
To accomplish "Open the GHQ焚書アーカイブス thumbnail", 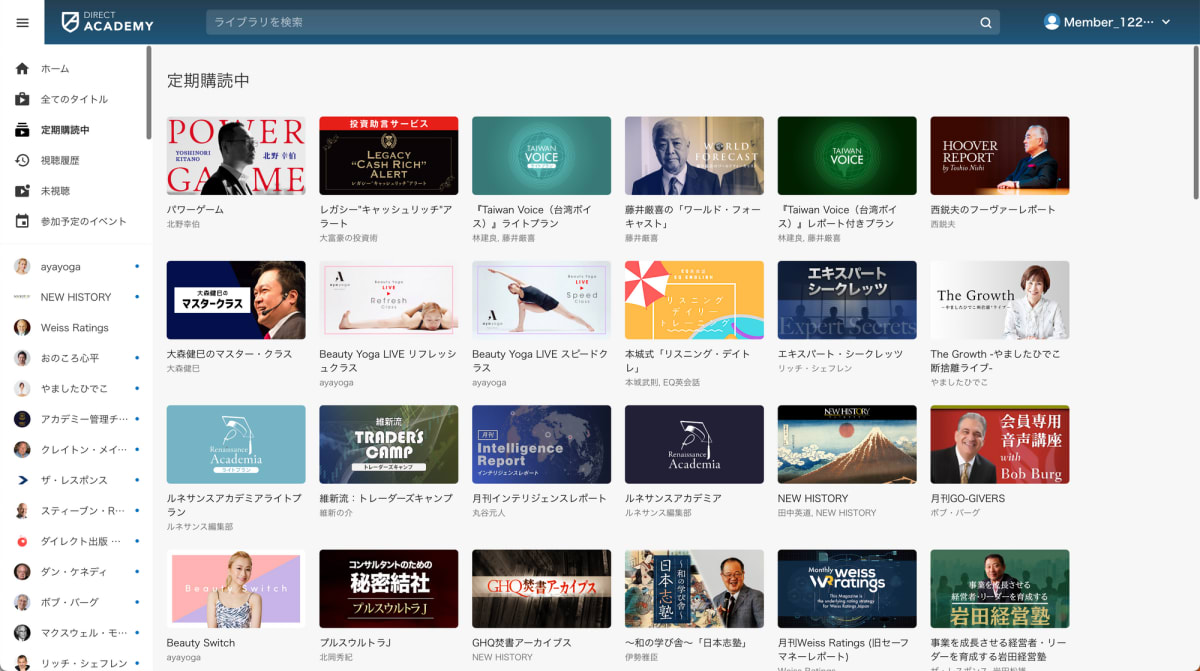I will click(x=541, y=588).
